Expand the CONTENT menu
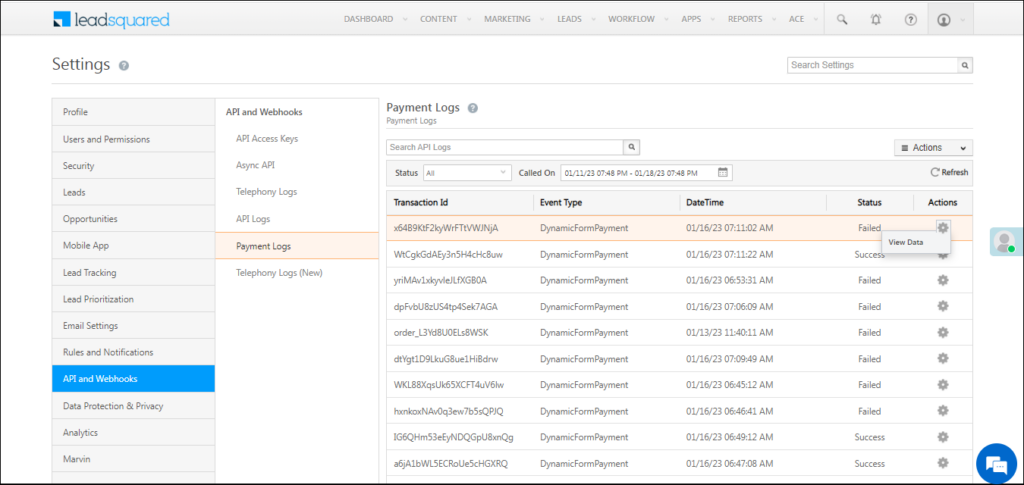The width and height of the screenshot is (1024, 485). 444,20
